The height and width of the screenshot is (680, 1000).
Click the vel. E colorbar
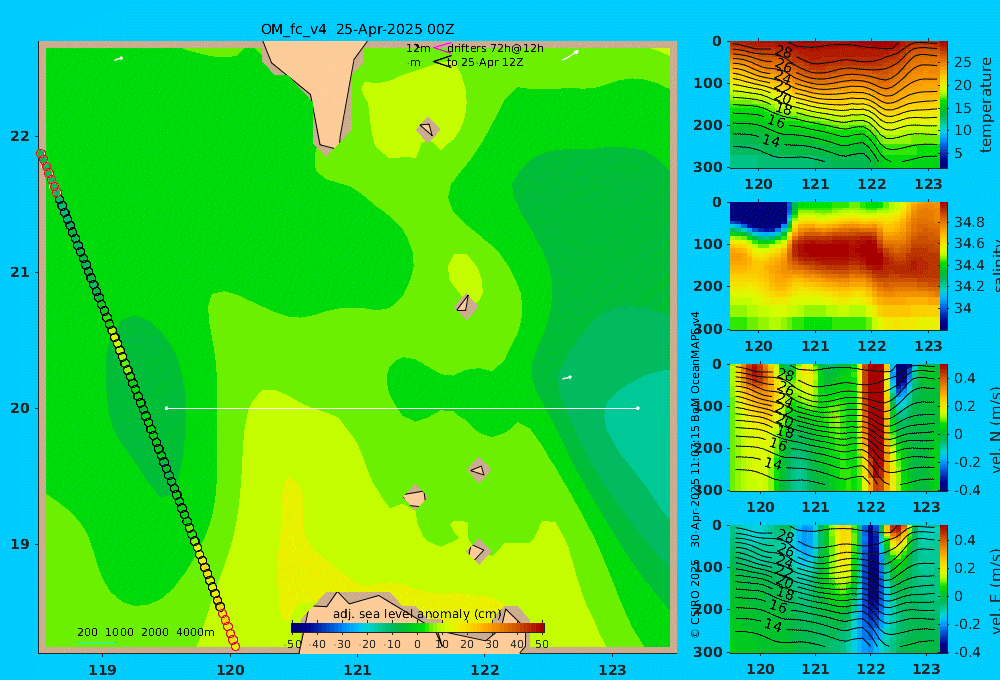tap(943, 589)
